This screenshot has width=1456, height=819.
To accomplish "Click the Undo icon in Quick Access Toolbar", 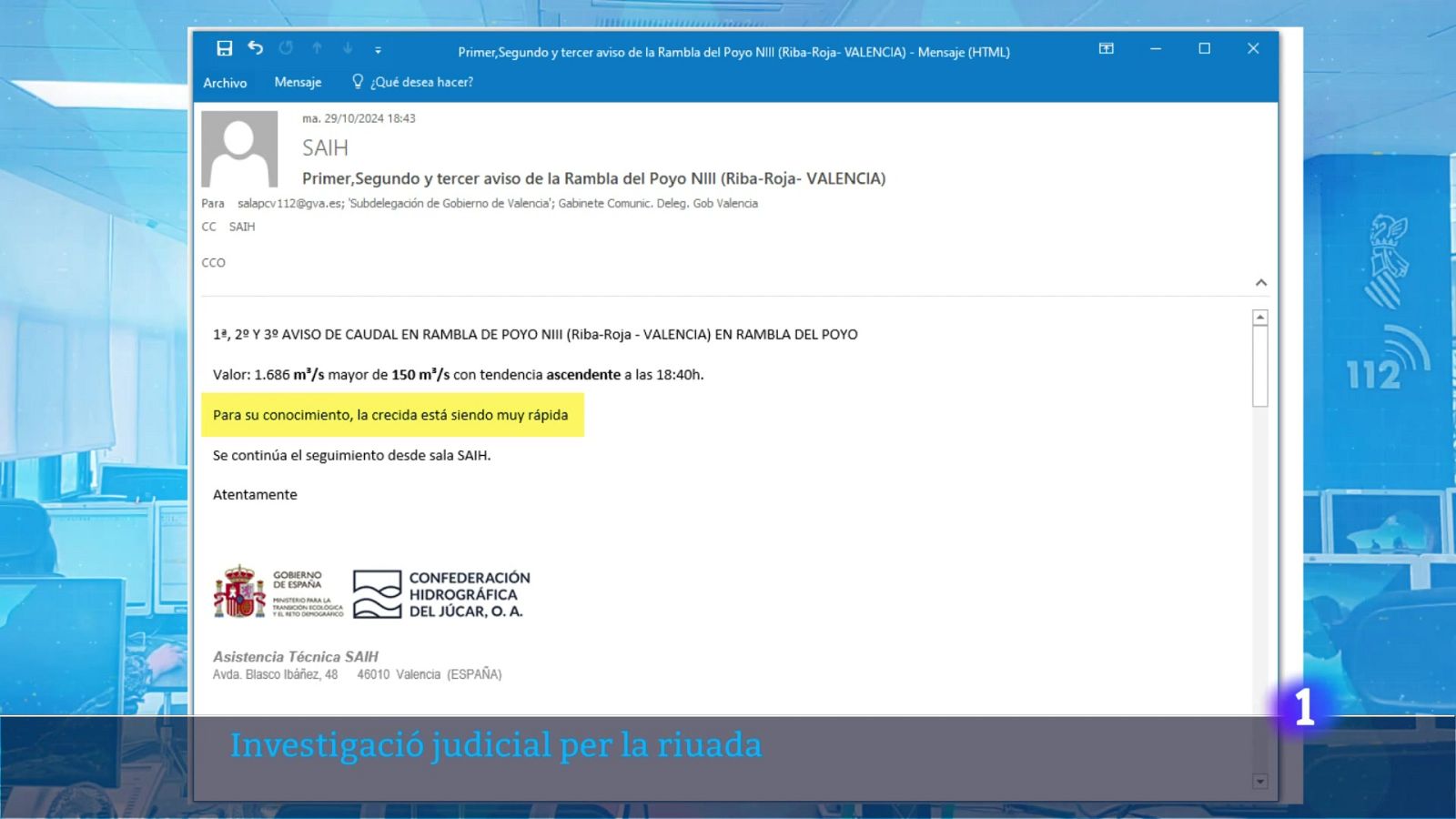I will [255, 48].
